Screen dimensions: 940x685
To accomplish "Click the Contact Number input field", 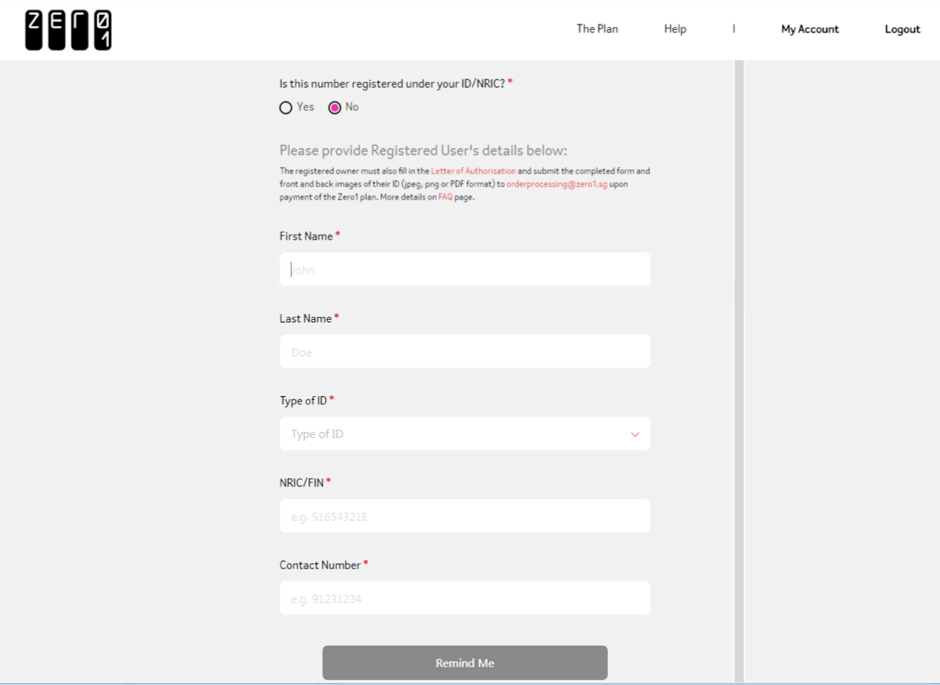I will (465, 598).
